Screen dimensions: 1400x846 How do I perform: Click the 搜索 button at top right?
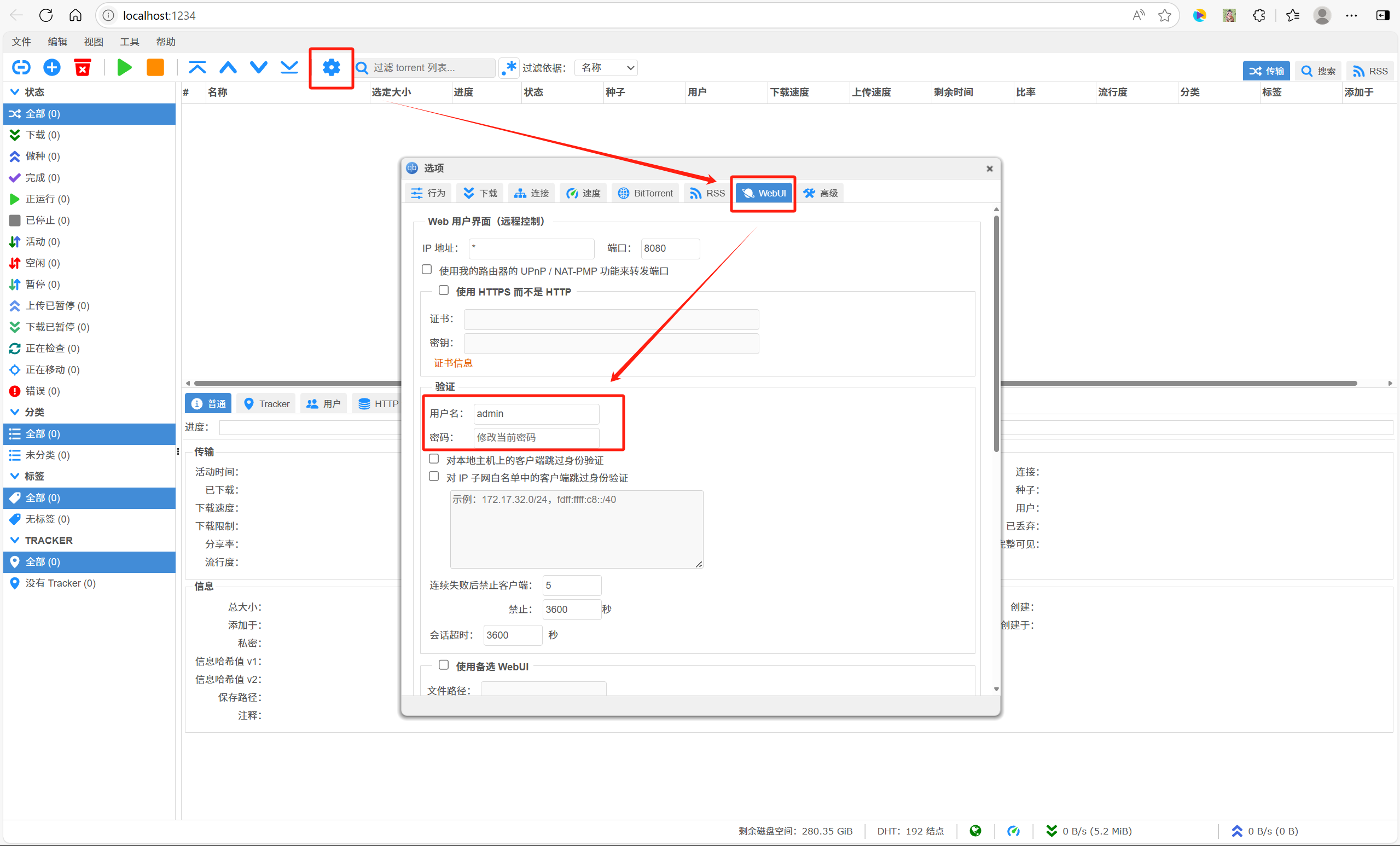(x=1318, y=71)
